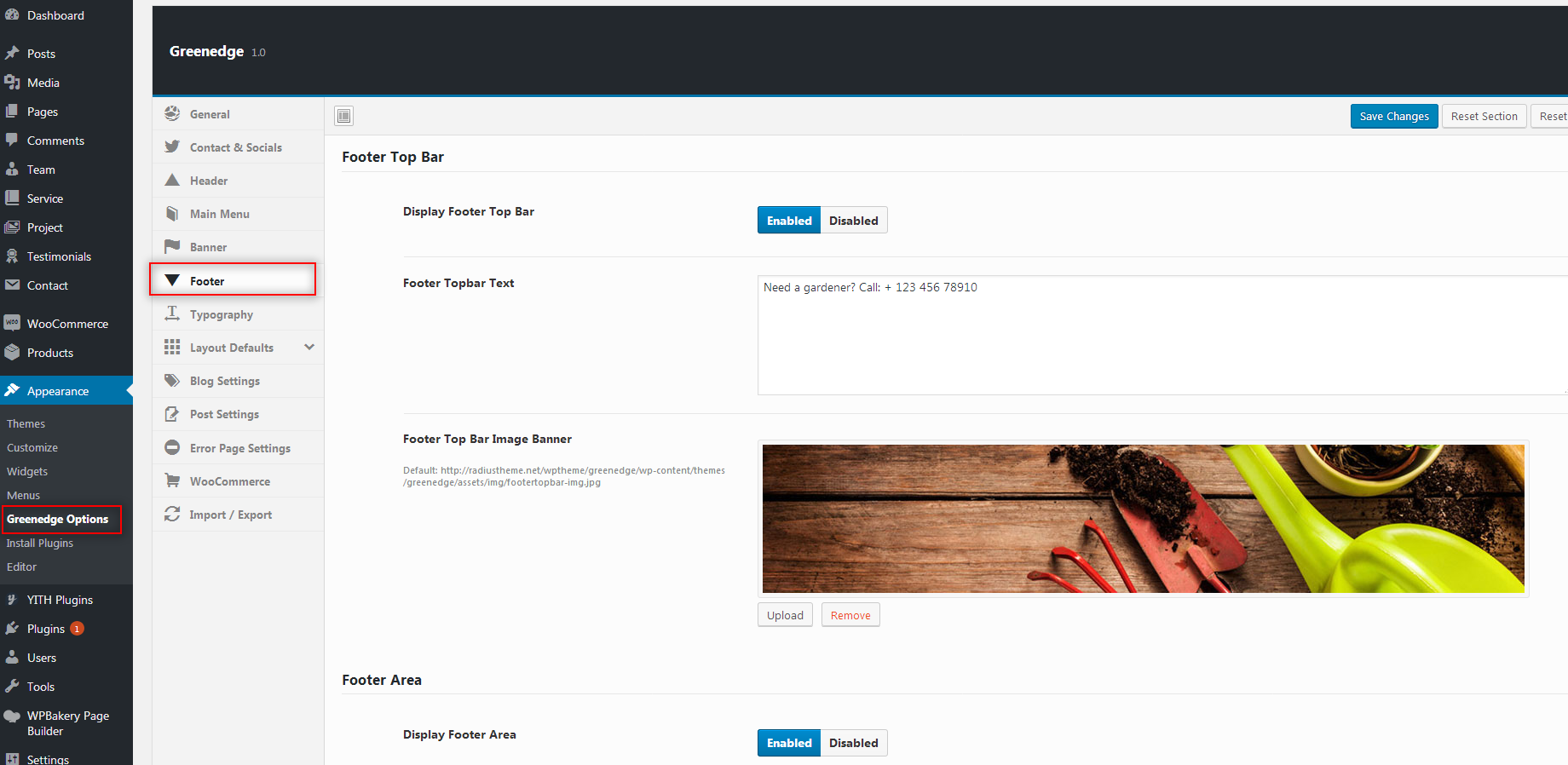The height and width of the screenshot is (765, 1568).
Task: Click the Plugins update count badge
Action: tap(77, 628)
